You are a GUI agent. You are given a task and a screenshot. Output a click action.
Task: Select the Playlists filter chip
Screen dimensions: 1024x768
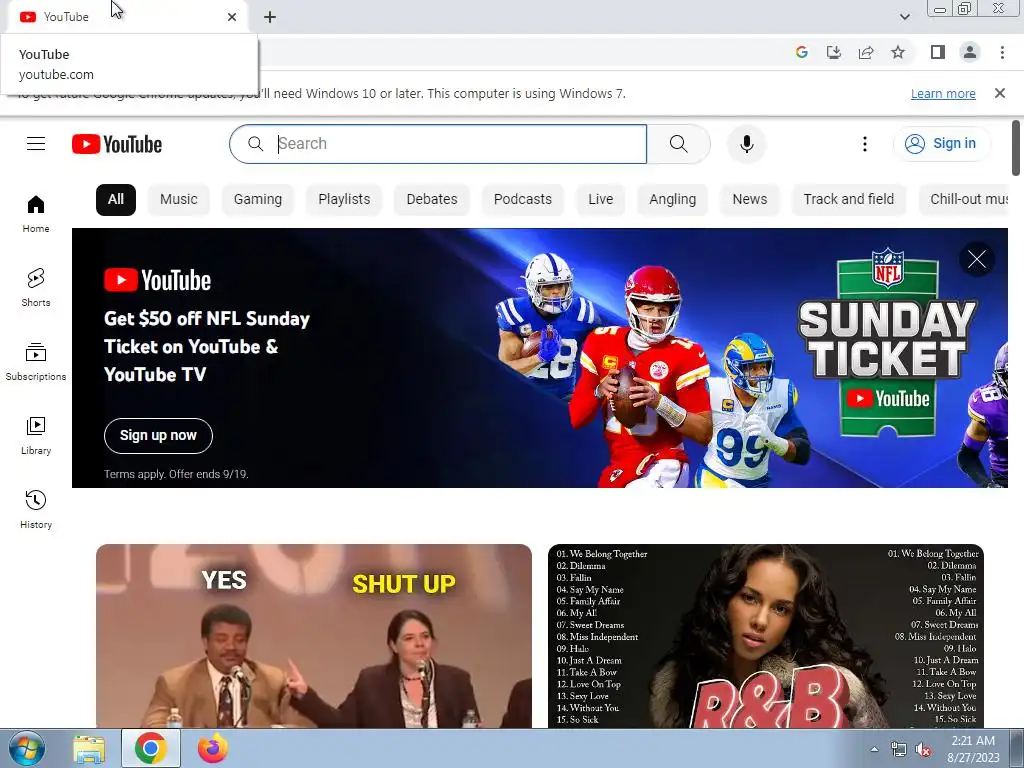pos(344,199)
